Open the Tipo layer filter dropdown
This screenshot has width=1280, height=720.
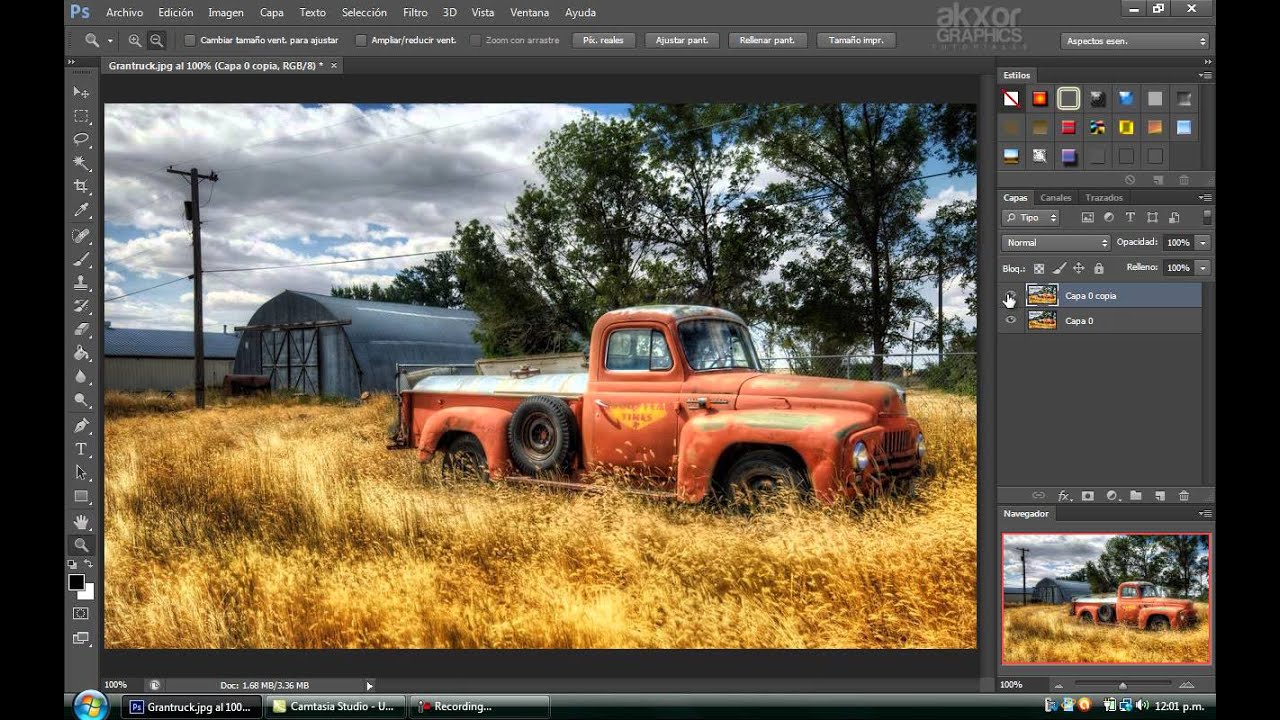coord(1031,218)
